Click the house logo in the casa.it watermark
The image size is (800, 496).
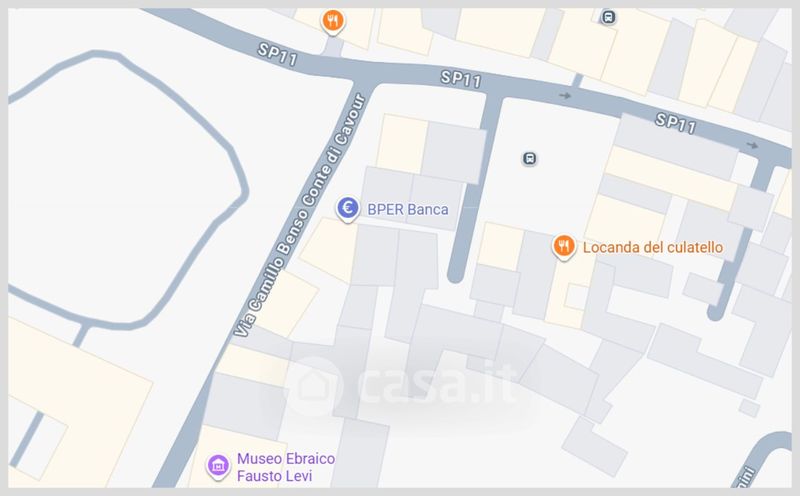[x=314, y=386]
